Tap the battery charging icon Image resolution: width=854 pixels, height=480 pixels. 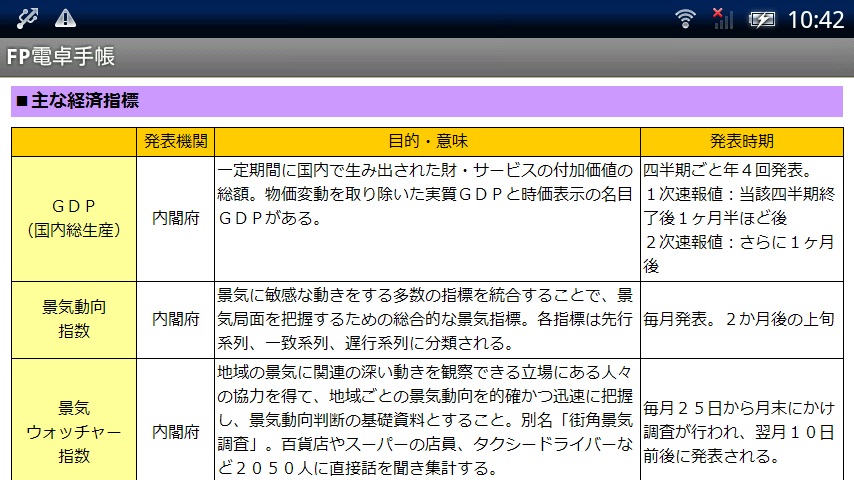[762, 18]
